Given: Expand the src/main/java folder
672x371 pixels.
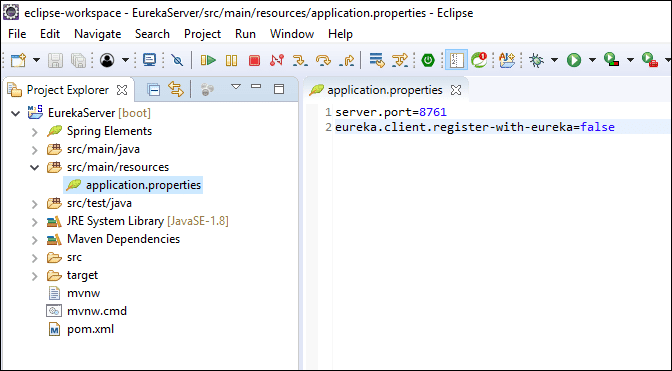Looking at the screenshot, I should tap(35, 150).
